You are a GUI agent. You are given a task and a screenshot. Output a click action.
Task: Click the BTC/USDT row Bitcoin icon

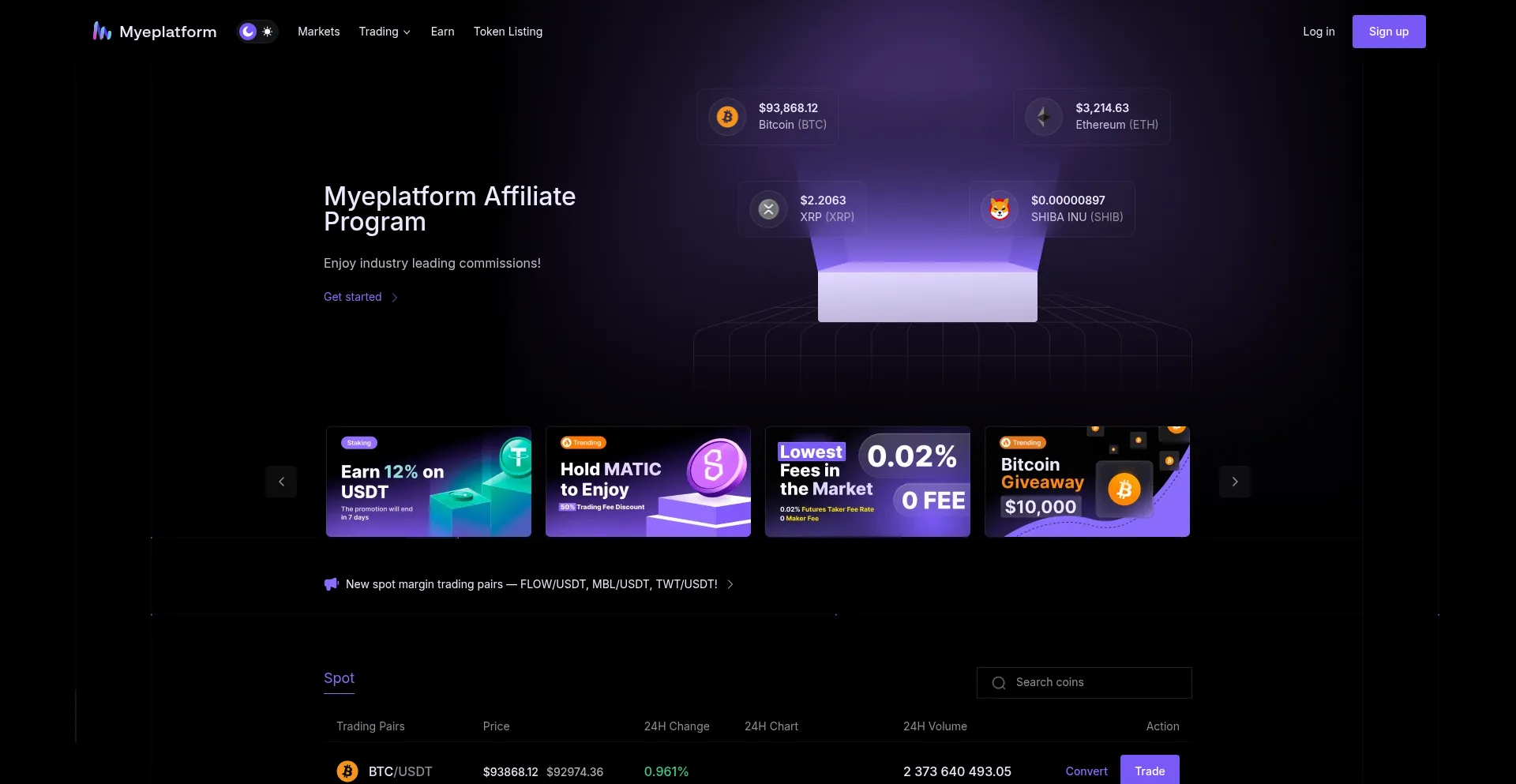point(347,771)
